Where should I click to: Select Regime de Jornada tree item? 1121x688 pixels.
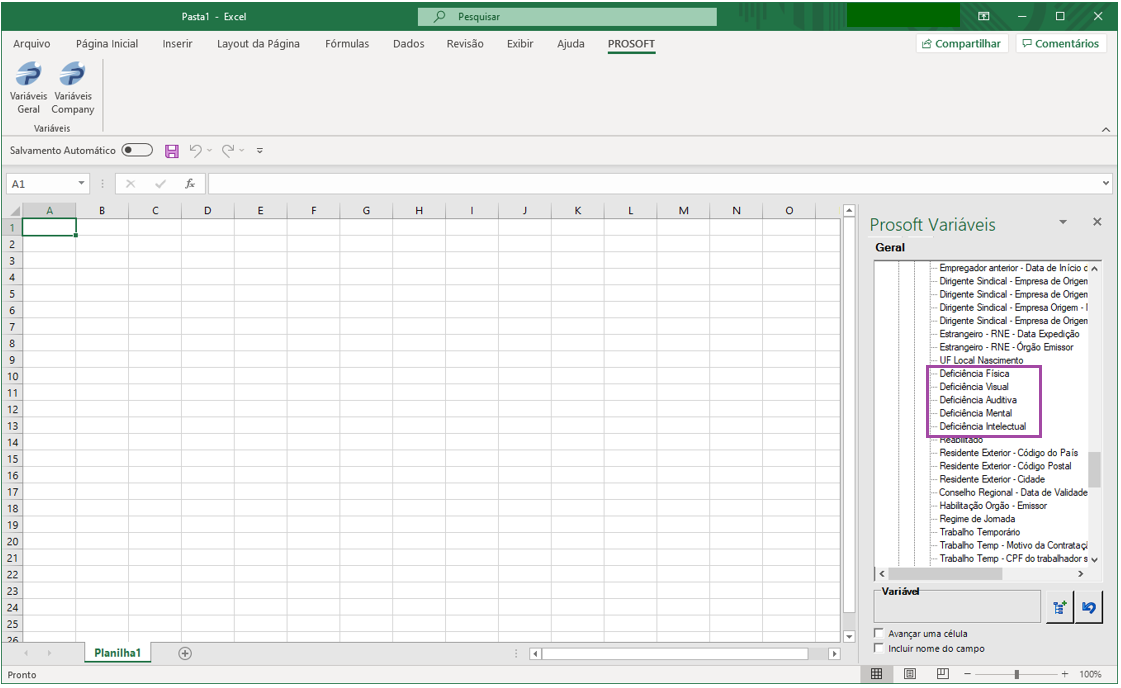[x=977, y=519]
